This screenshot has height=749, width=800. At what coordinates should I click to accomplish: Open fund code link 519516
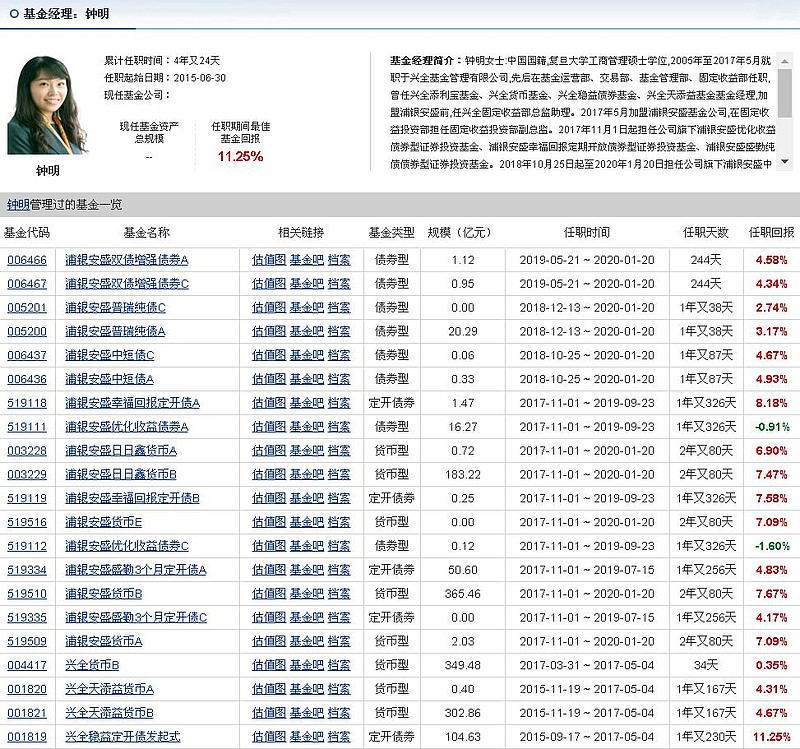[27, 522]
